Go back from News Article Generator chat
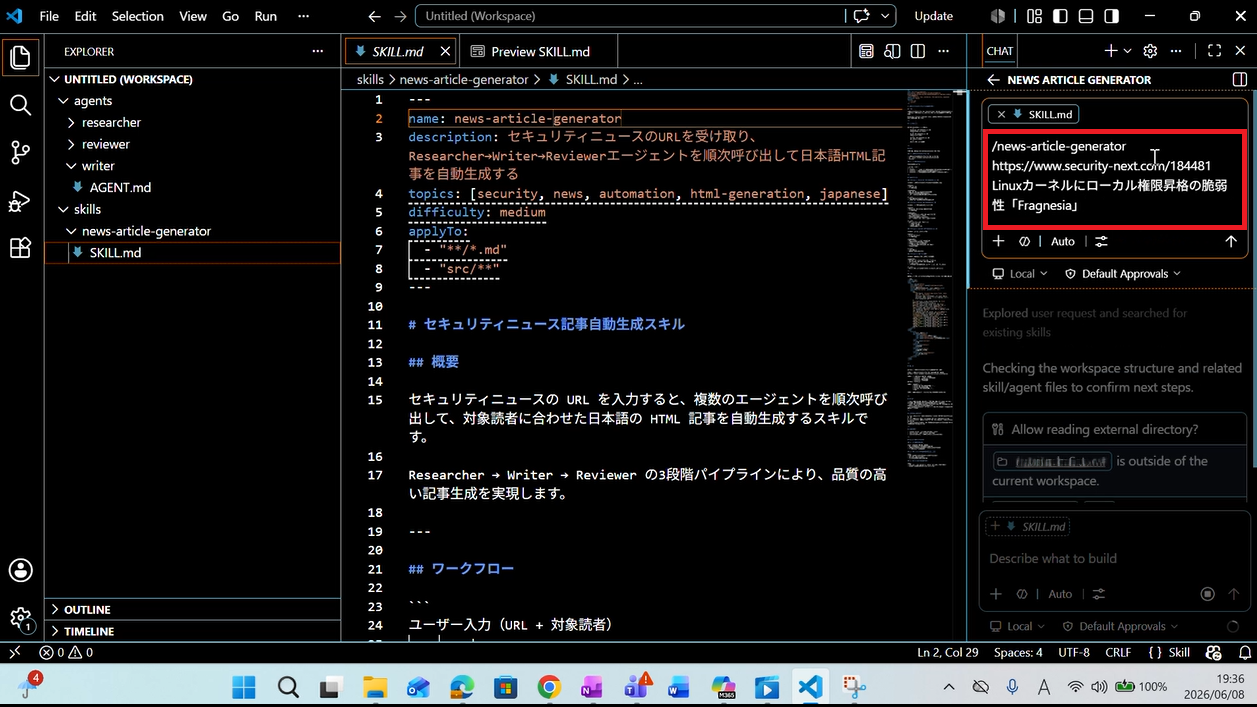This screenshot has height=707, width=1257. click(x=993, y=80)
